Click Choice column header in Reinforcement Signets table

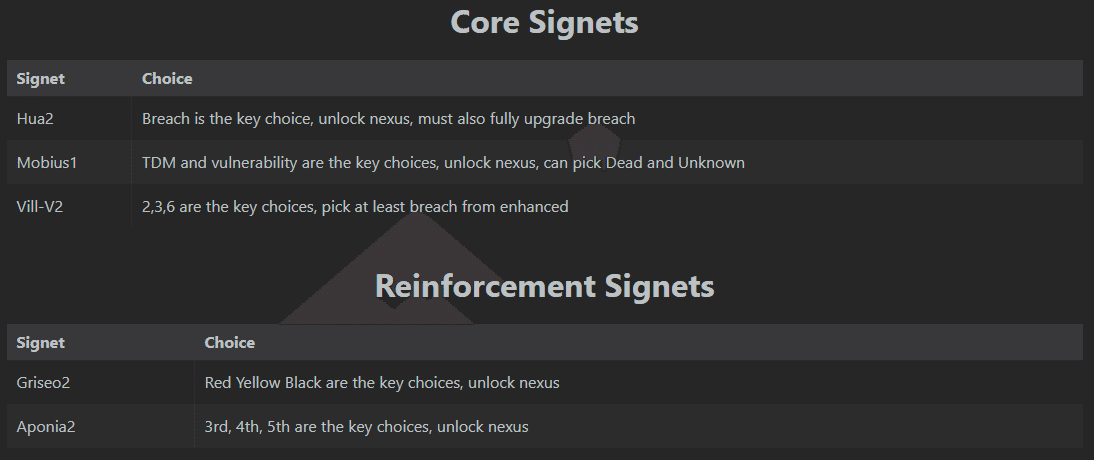coord(230,343)
